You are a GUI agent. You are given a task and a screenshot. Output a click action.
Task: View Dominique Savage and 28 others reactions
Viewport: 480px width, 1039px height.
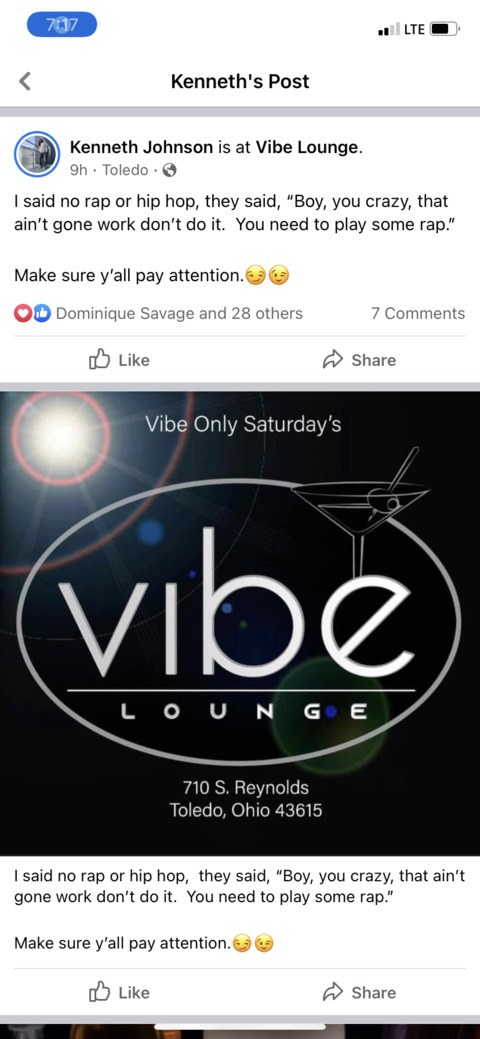[179, 313]
